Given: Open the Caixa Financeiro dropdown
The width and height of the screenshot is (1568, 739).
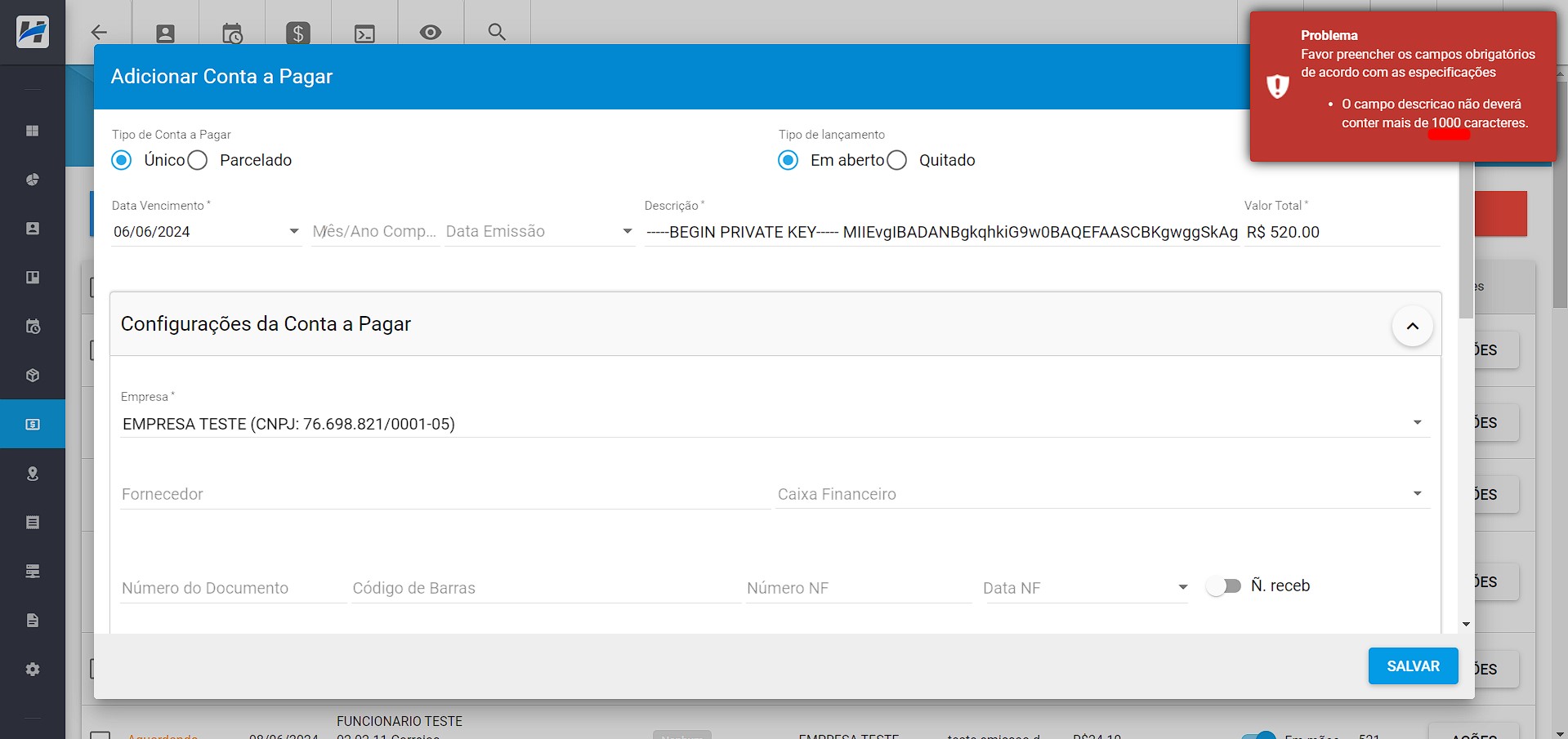Looking at the screenshot, I should point(1103,494).
